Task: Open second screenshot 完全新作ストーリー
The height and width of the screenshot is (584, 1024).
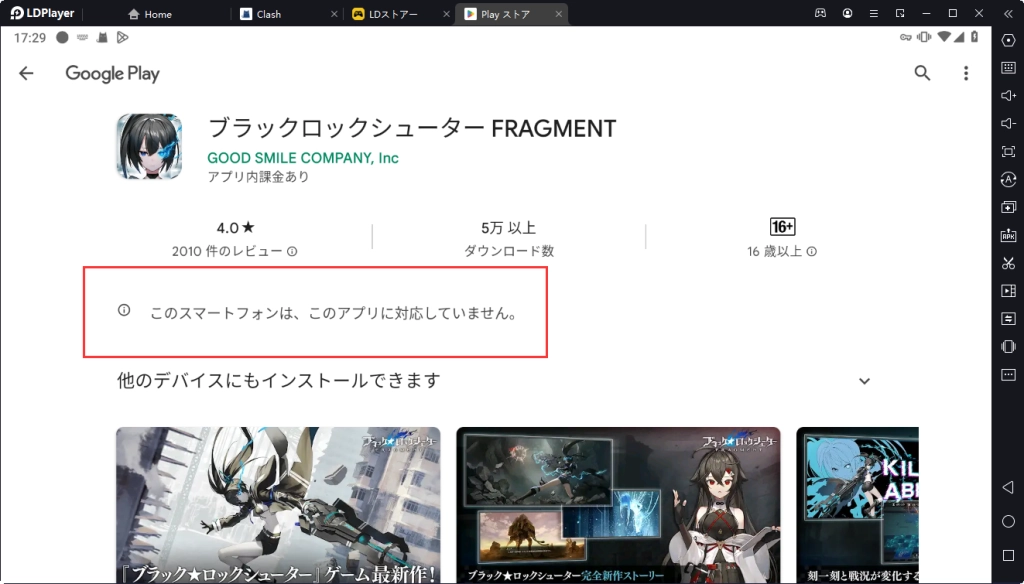Action: pyautogui.click(x=618, y=505)
